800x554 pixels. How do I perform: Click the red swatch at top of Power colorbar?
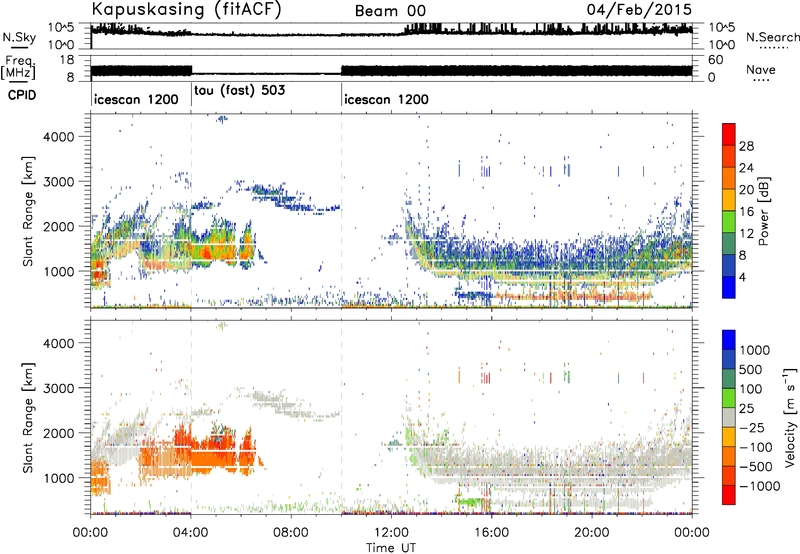[x=729, y=135]
